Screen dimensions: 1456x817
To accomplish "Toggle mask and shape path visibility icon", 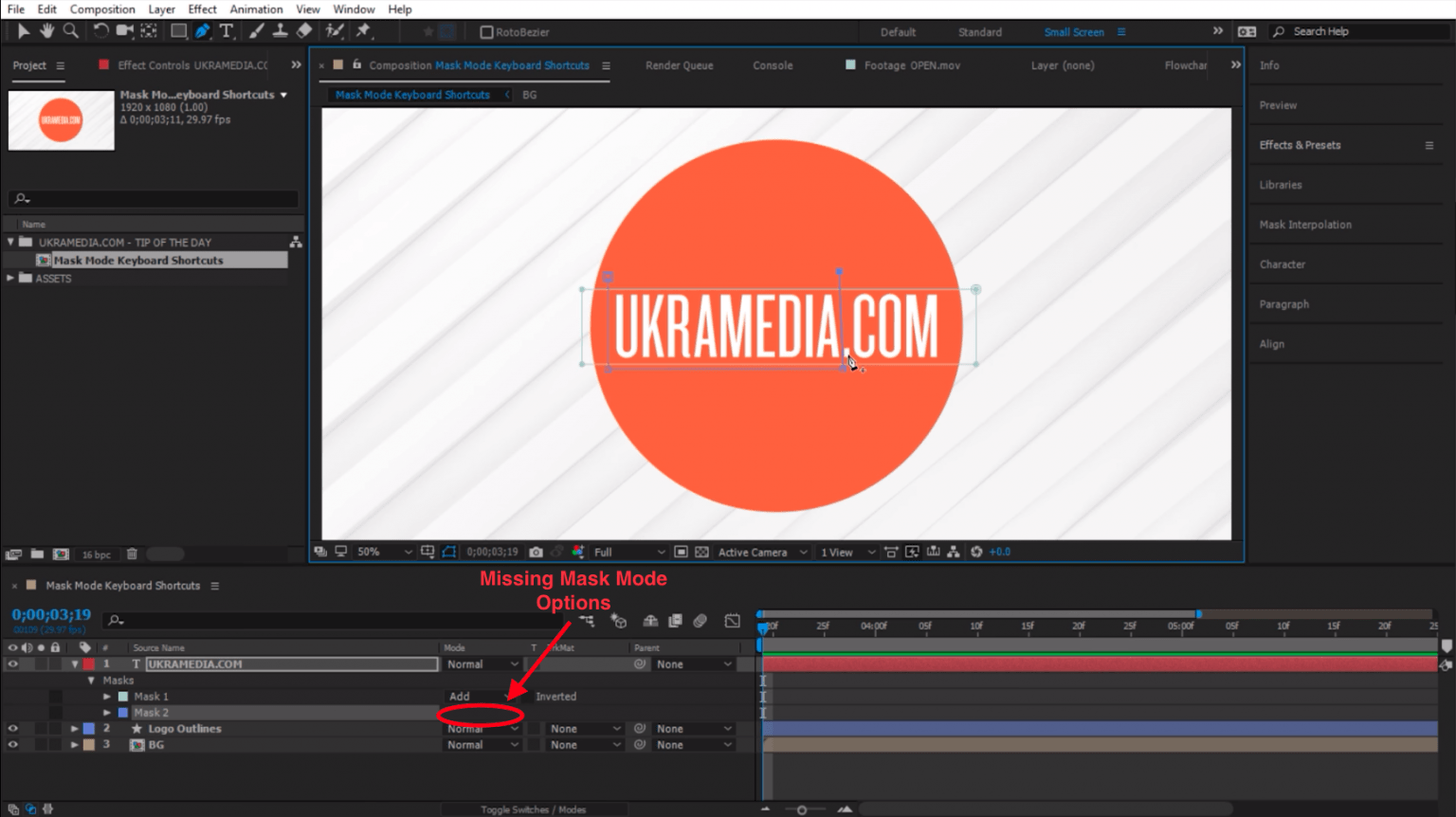I will 449,552.
